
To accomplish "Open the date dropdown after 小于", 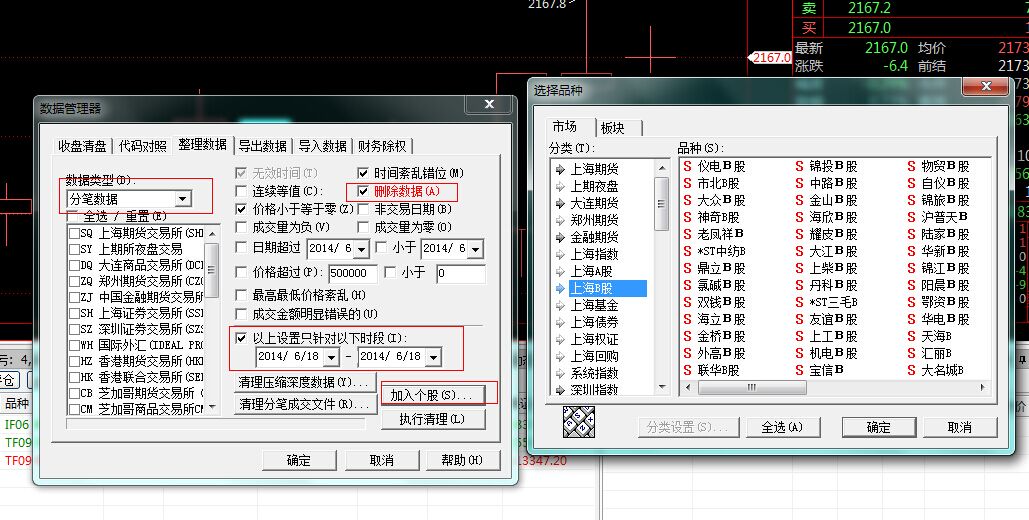I will pos(476,249).
